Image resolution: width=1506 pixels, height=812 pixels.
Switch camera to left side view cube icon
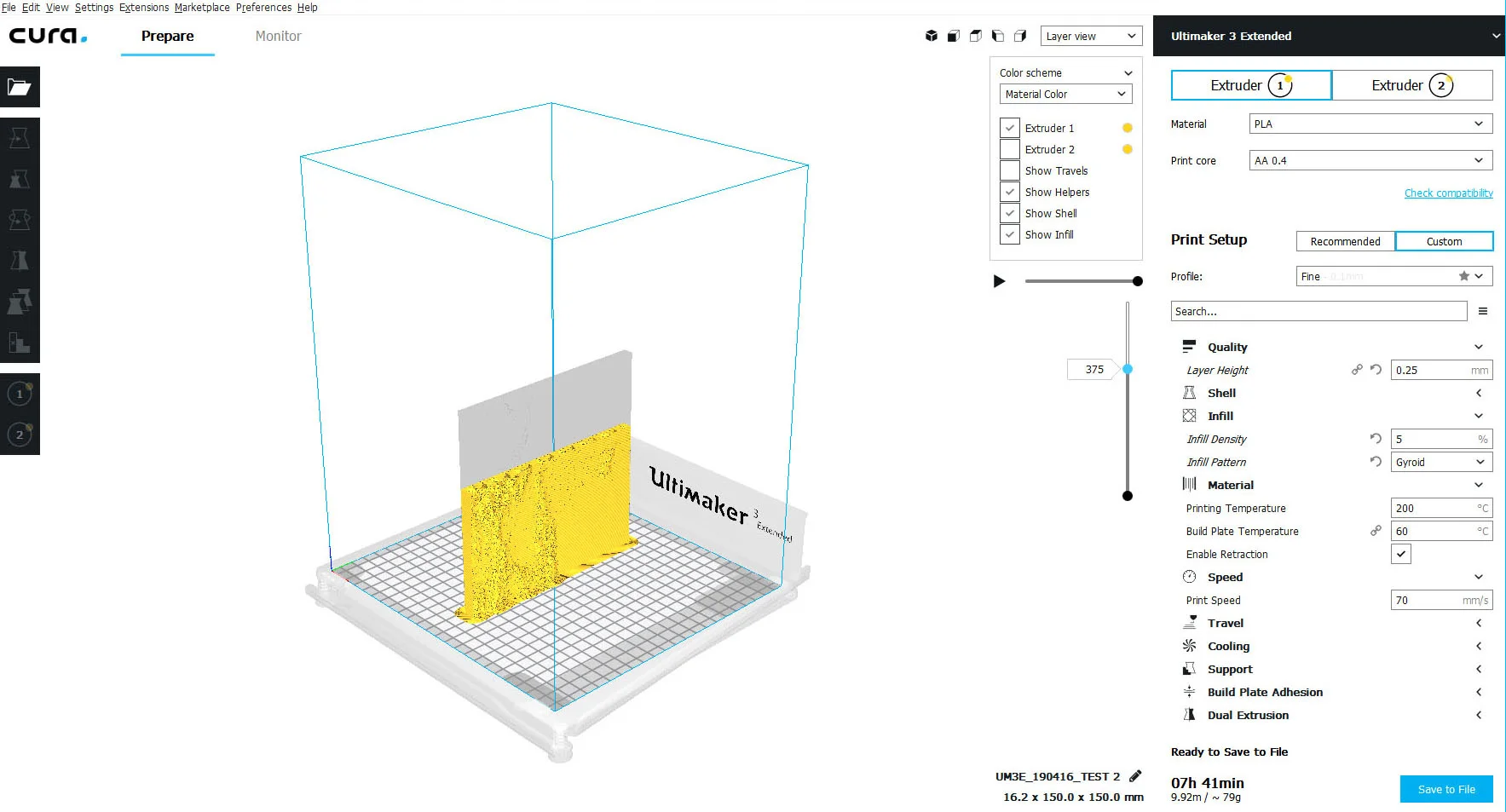pos(998,36)
